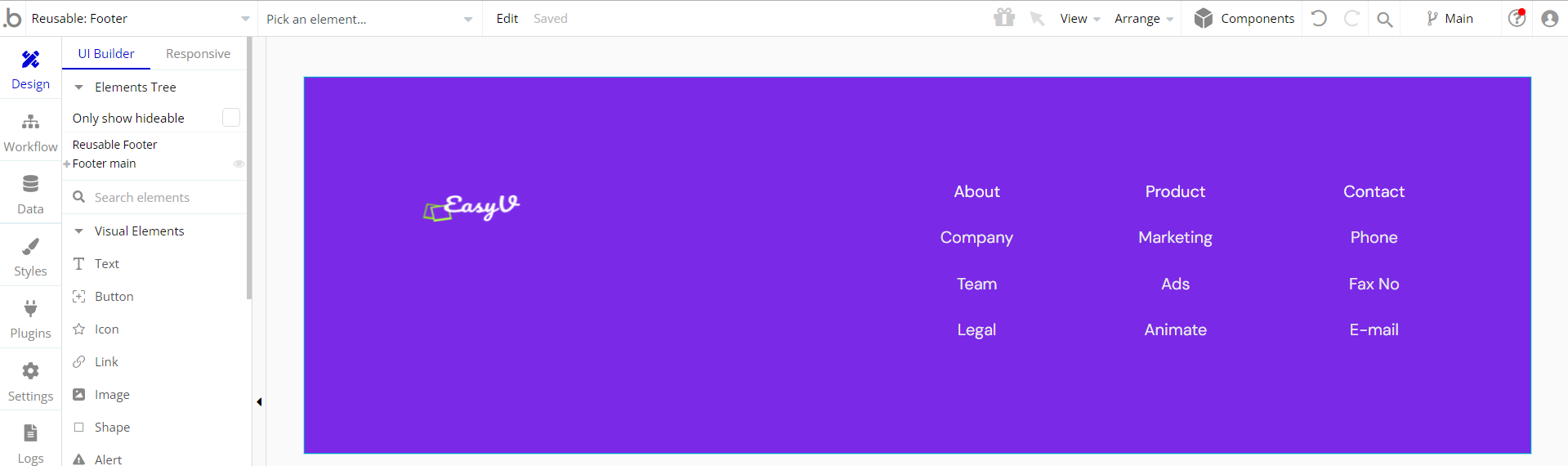
Task: Click the search magnifier in top bar
Action: coord(1384,19)
